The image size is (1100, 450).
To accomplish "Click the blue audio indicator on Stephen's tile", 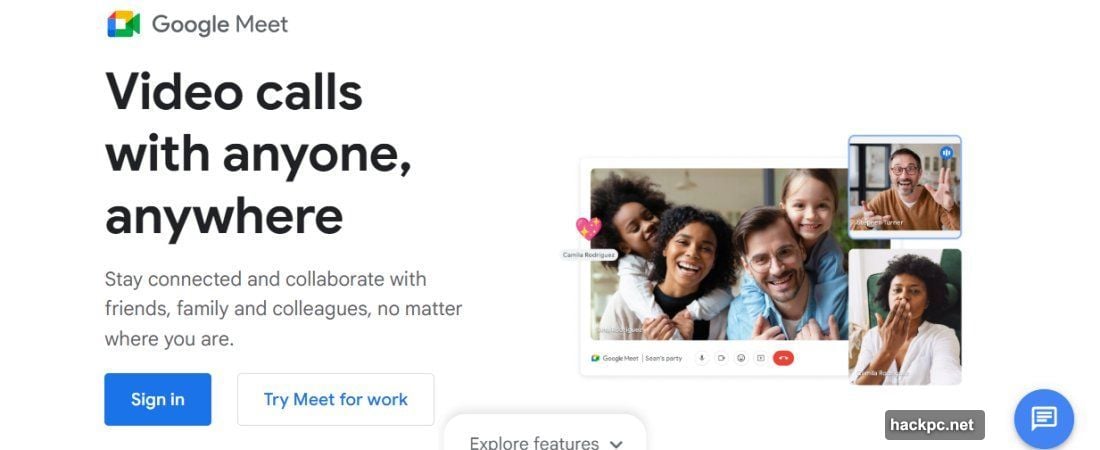I will click(x=946, y=152).
